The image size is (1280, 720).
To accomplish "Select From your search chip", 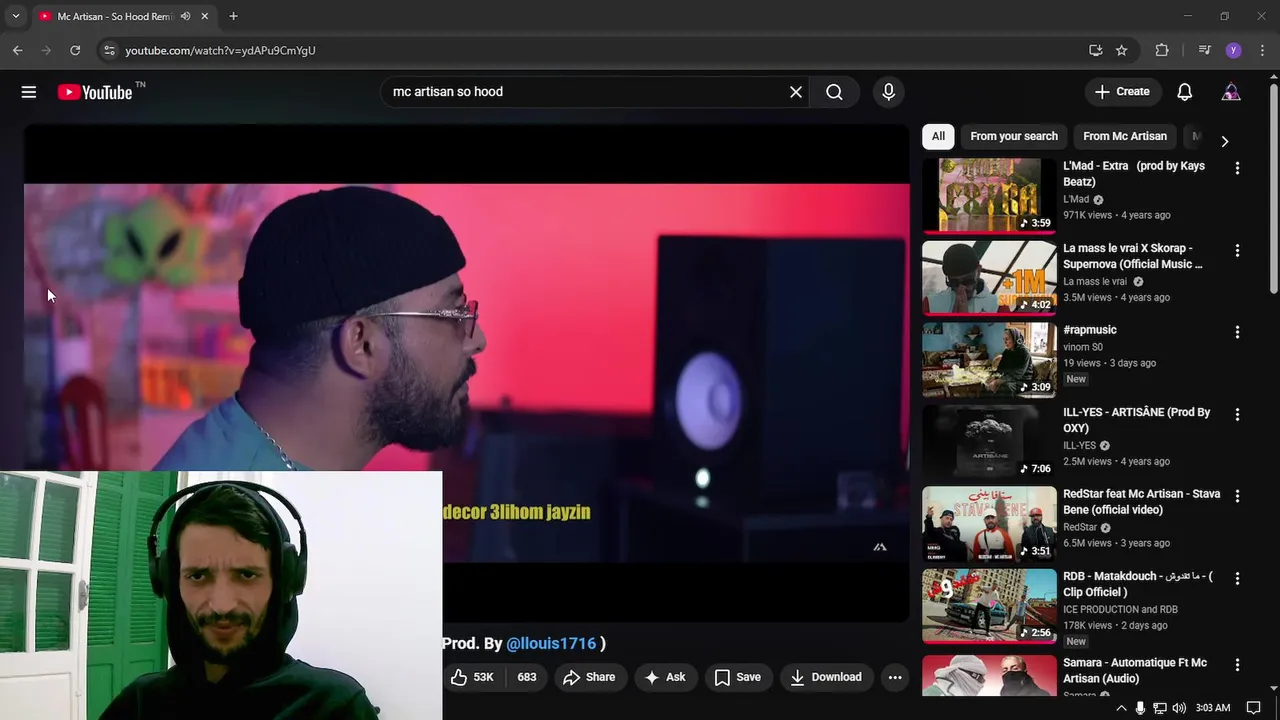I will (x=1014, y=136).
